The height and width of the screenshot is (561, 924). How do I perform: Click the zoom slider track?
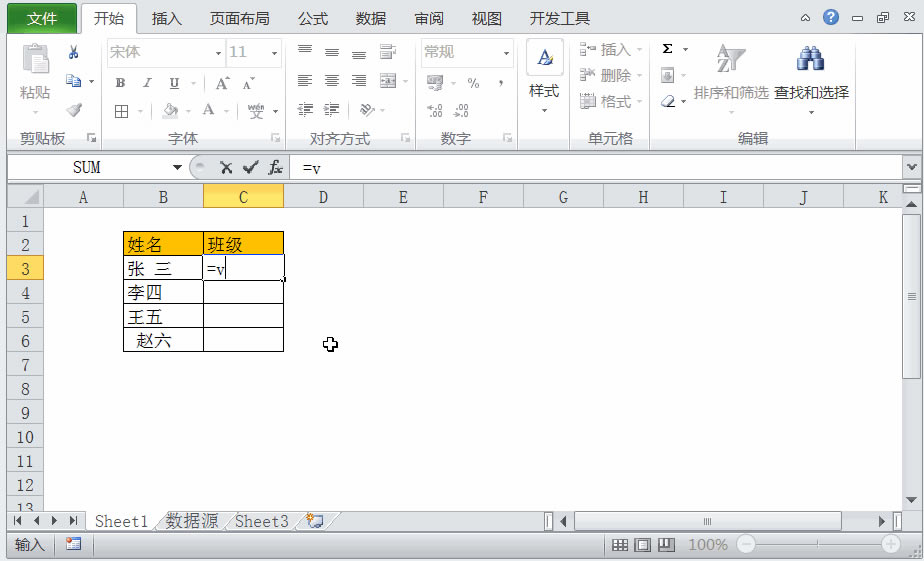tap(817, 544)
